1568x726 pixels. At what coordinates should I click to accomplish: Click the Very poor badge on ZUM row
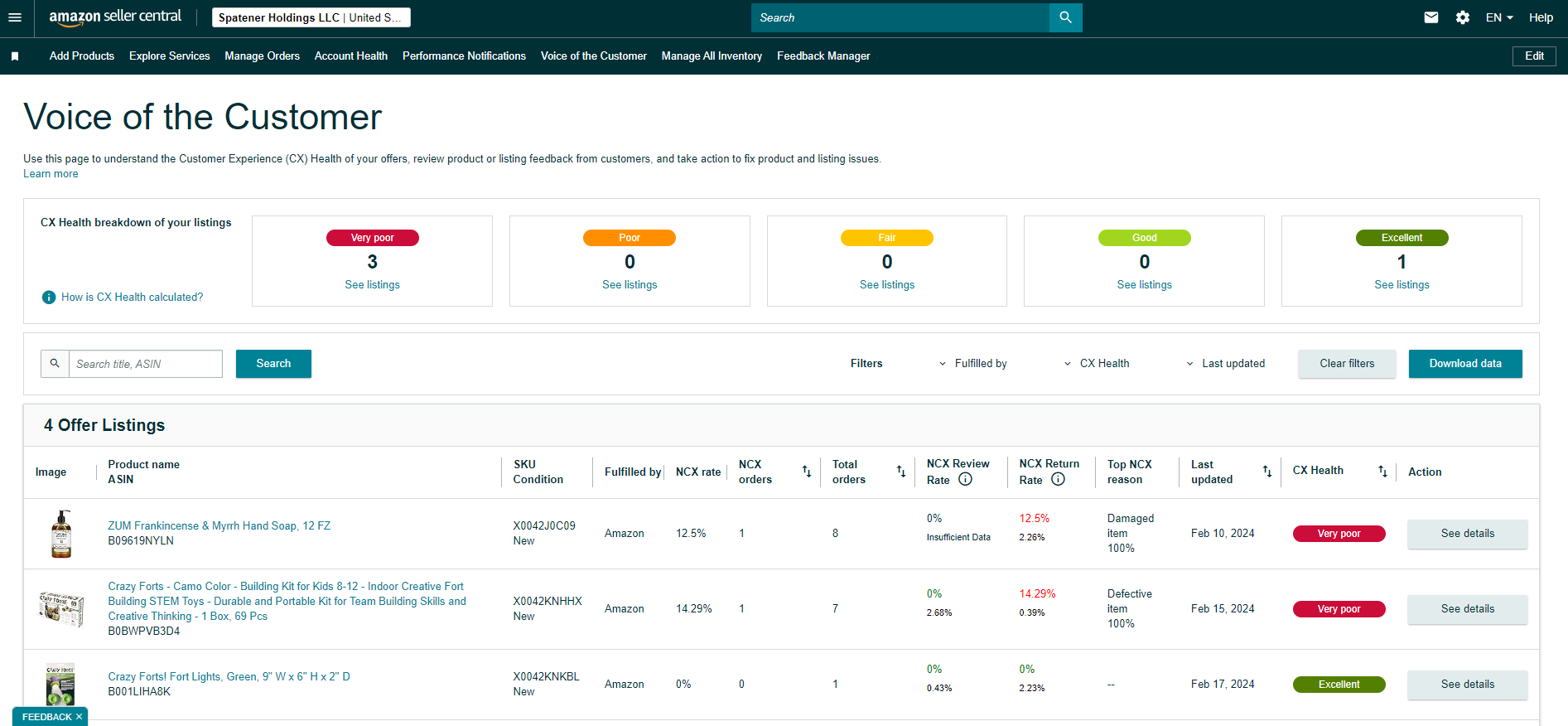[1339, 534]
